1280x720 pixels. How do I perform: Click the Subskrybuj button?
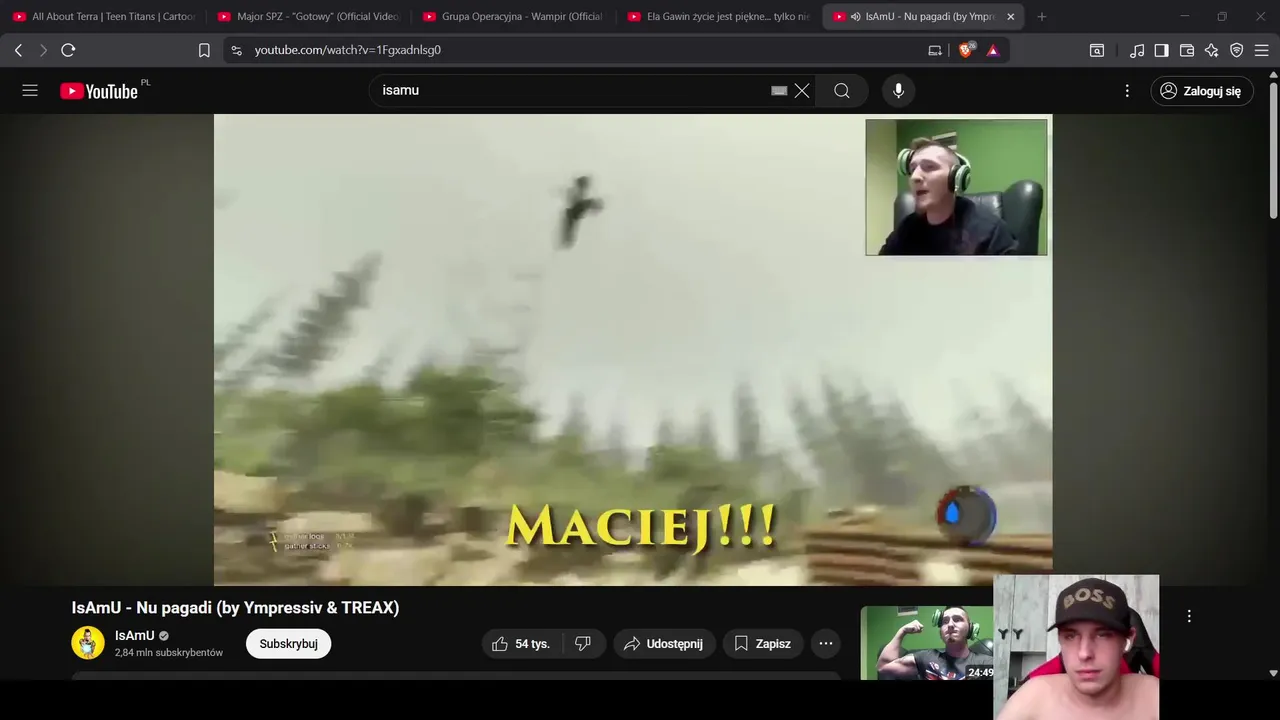tap(288, 644)
